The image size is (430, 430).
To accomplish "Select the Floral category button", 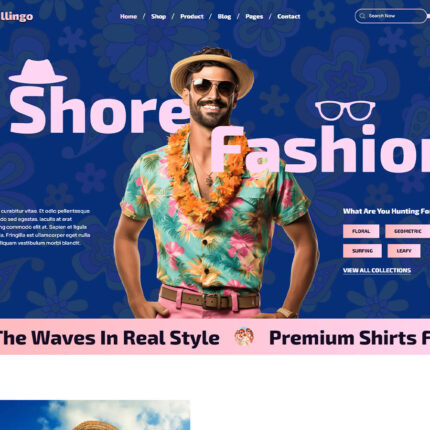I will [361, 231].
